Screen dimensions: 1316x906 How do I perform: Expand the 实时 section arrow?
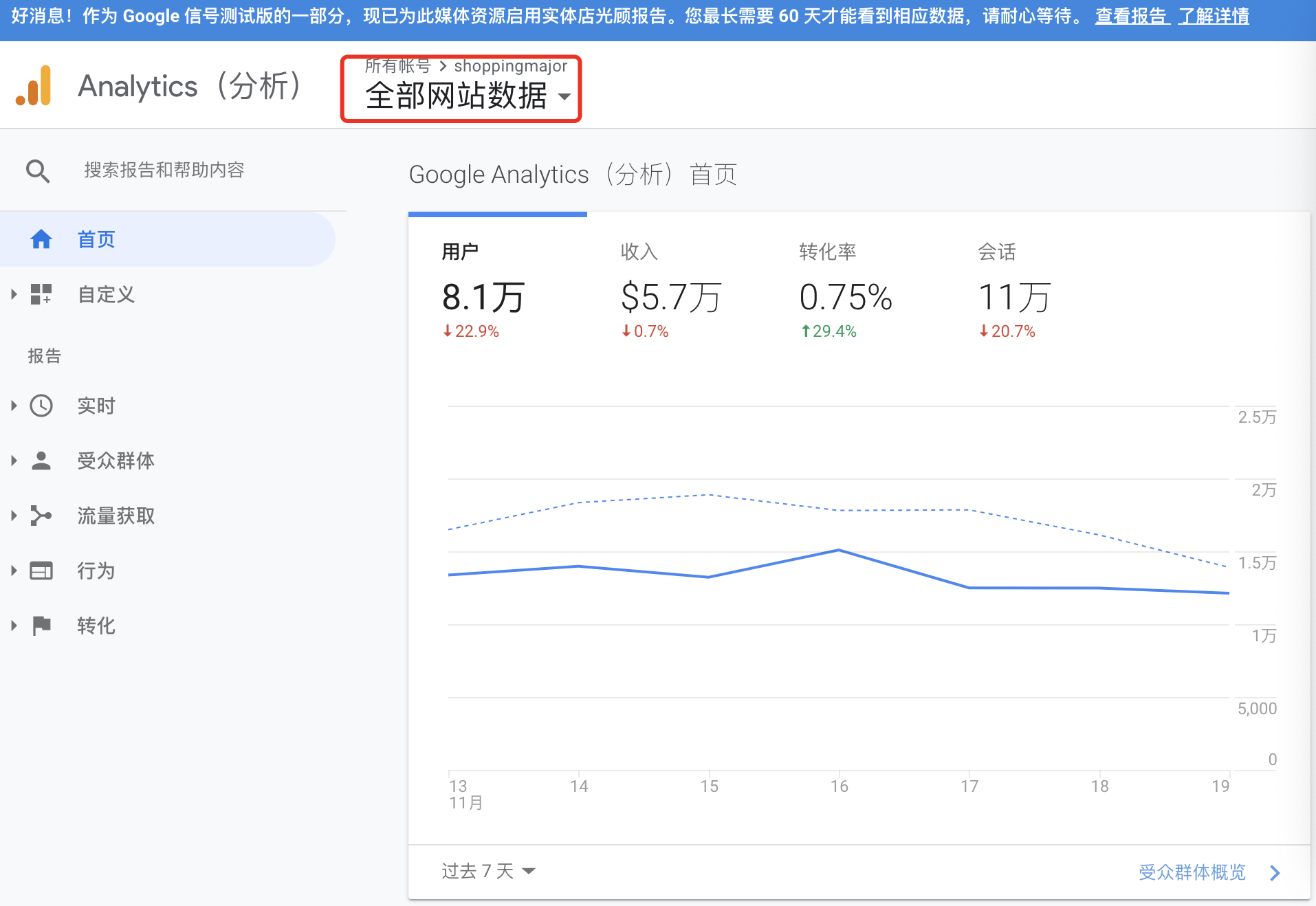[x=14, y=406]
